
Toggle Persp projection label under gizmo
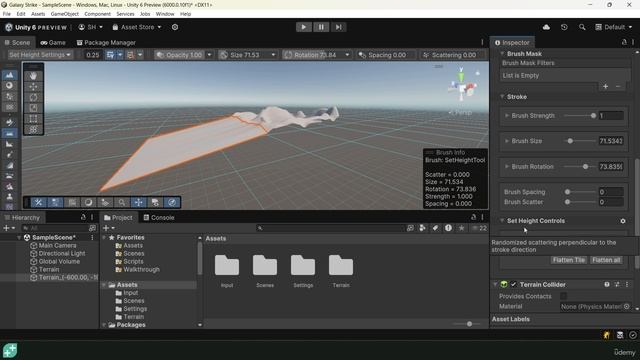460,113
